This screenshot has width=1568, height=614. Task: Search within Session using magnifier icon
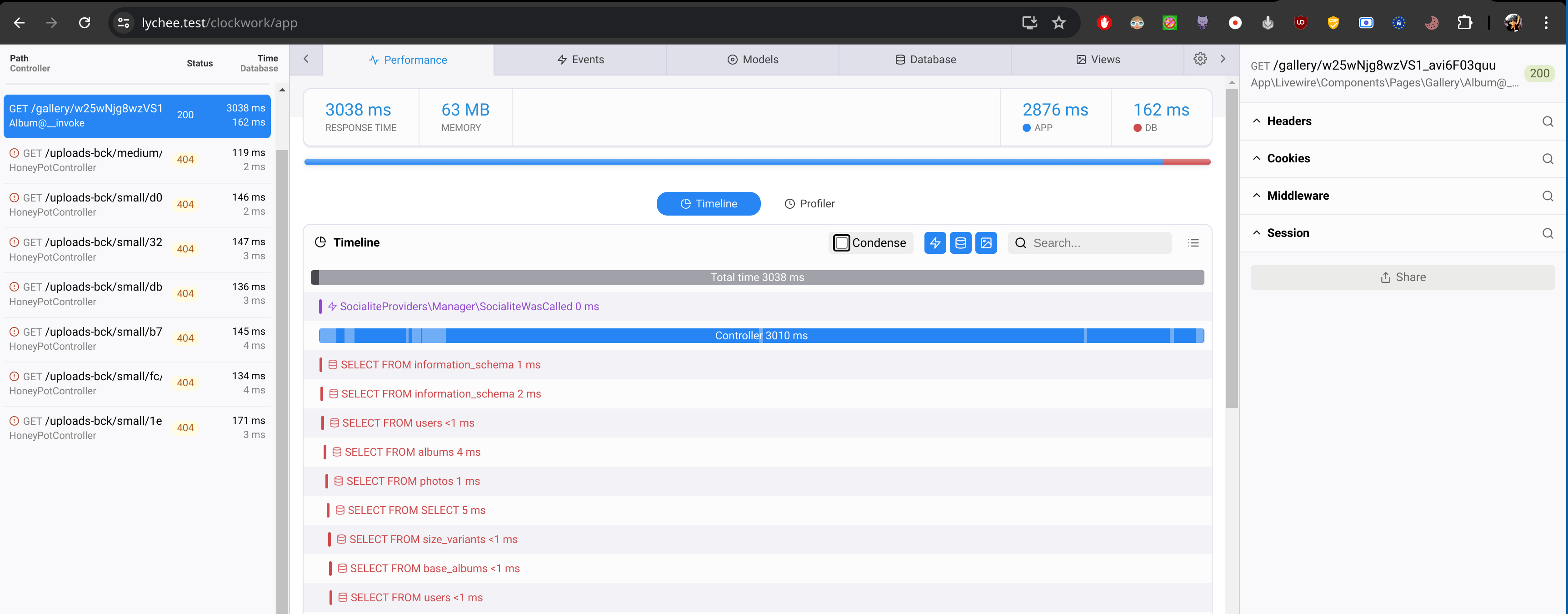click(1548, 233)
